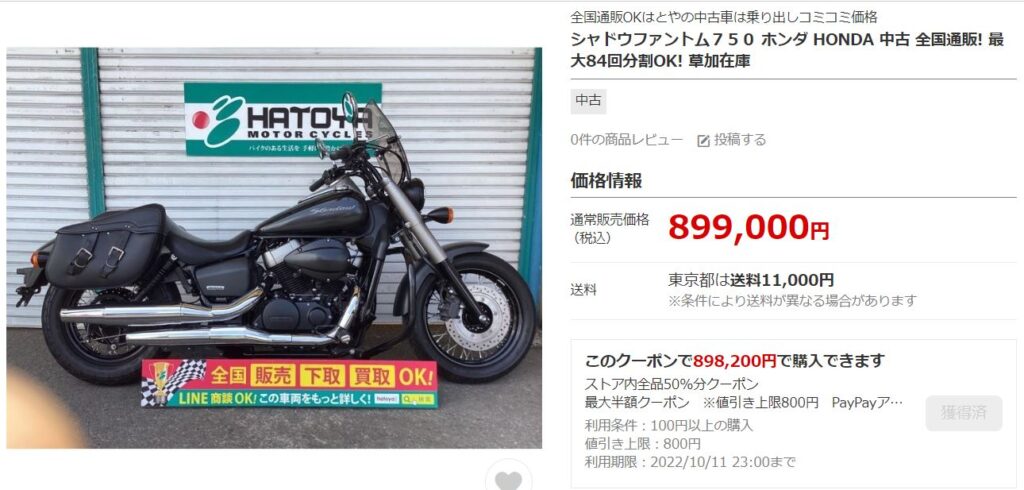
Task: Click the 獲得済 coupon button
Action: coord(963,413)
